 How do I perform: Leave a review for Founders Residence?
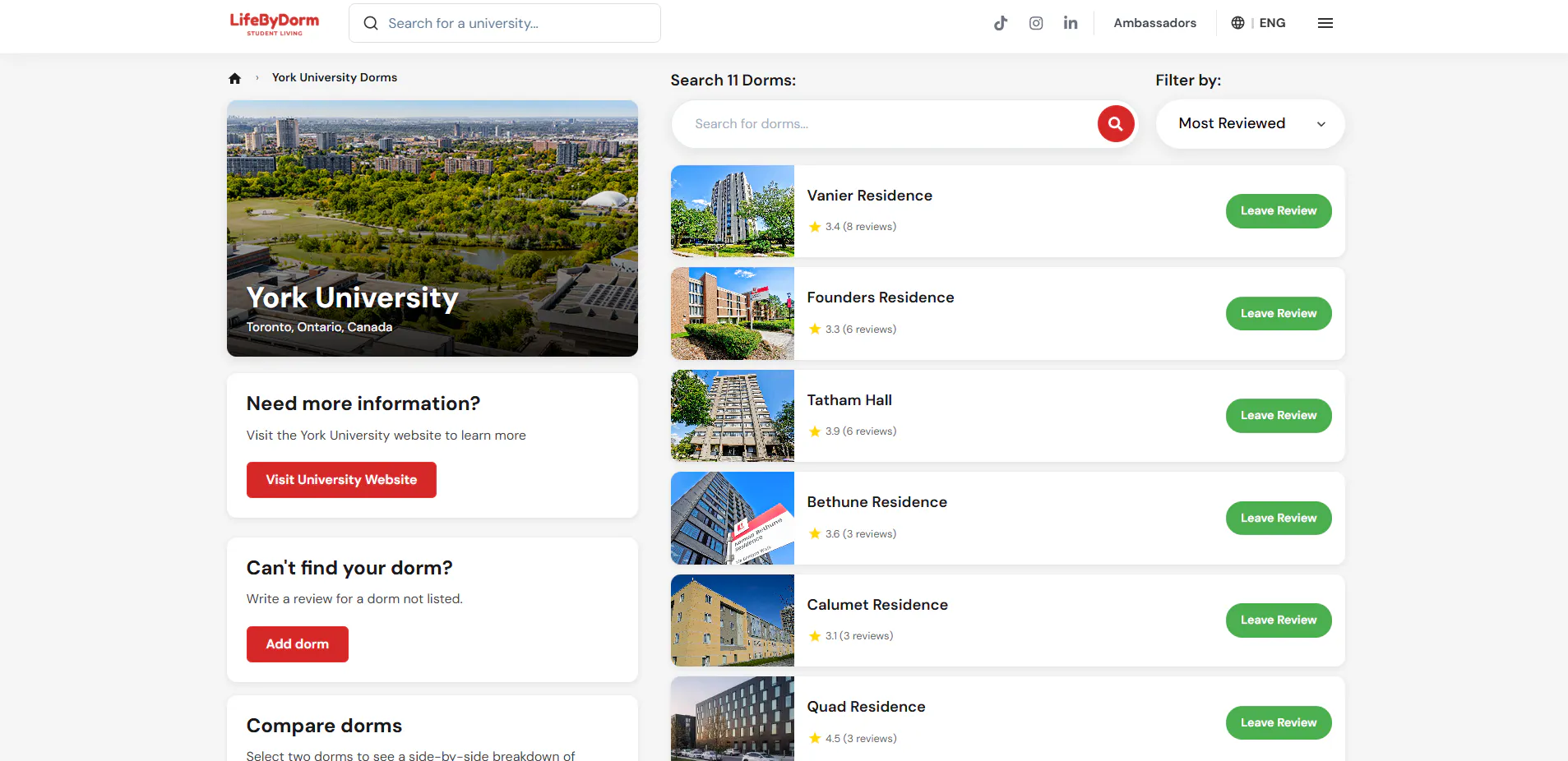click(x=1279, y=313)
